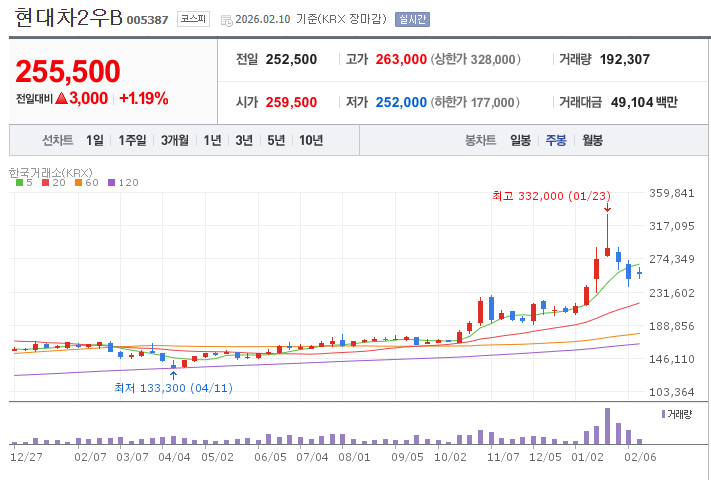Switch to the 3개월 line chart
711x480 pixels.
175,140
